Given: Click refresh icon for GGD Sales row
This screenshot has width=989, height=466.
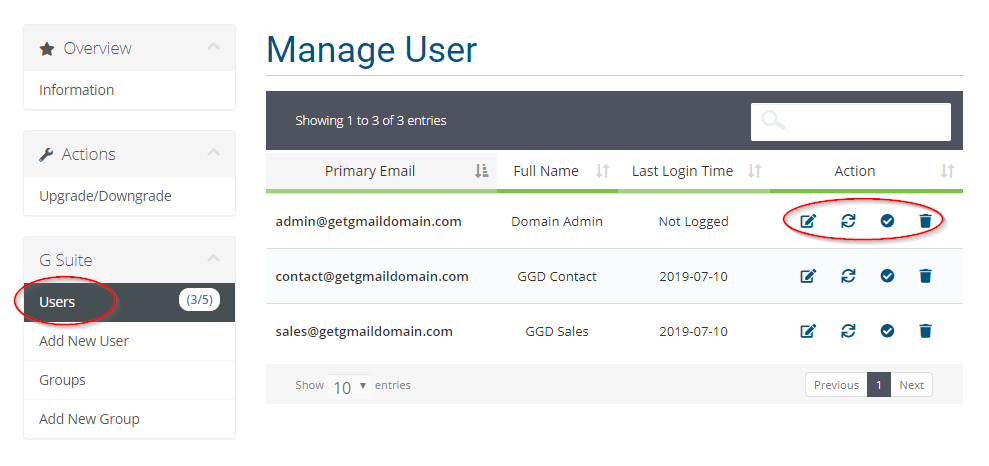Looking at the screenshot, I should tap(848, 330).
